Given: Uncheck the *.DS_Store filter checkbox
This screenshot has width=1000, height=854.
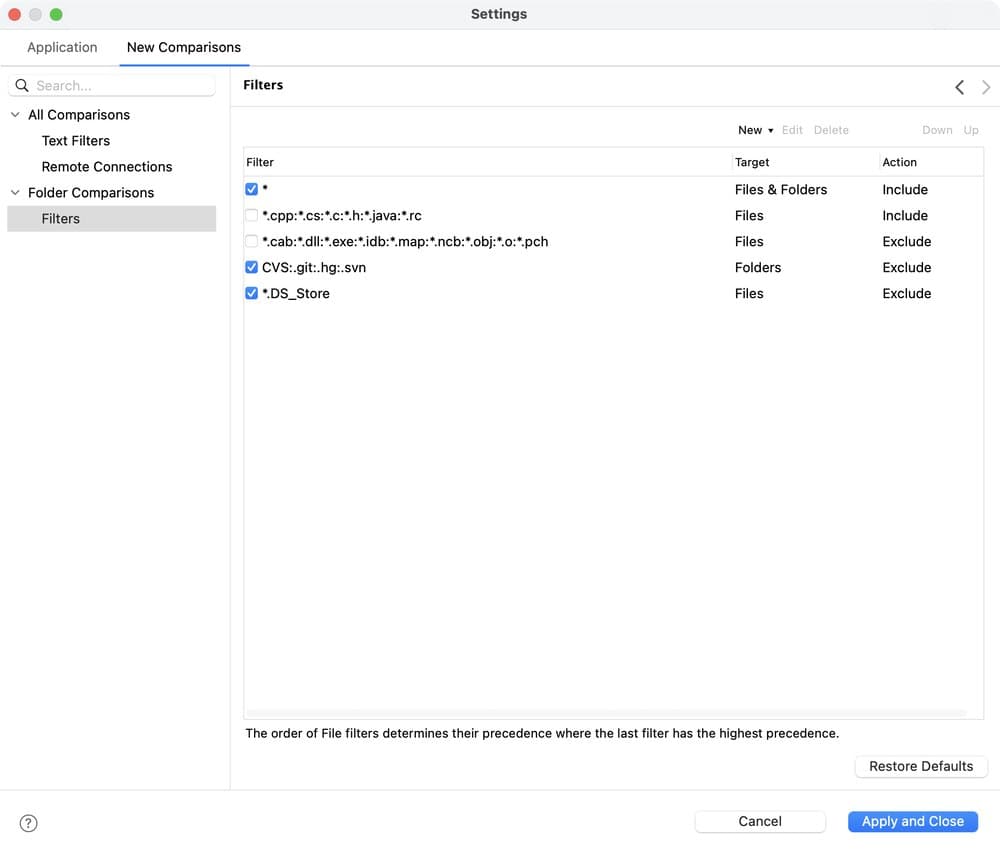Looking at the screenshot, I should (251, 293).
